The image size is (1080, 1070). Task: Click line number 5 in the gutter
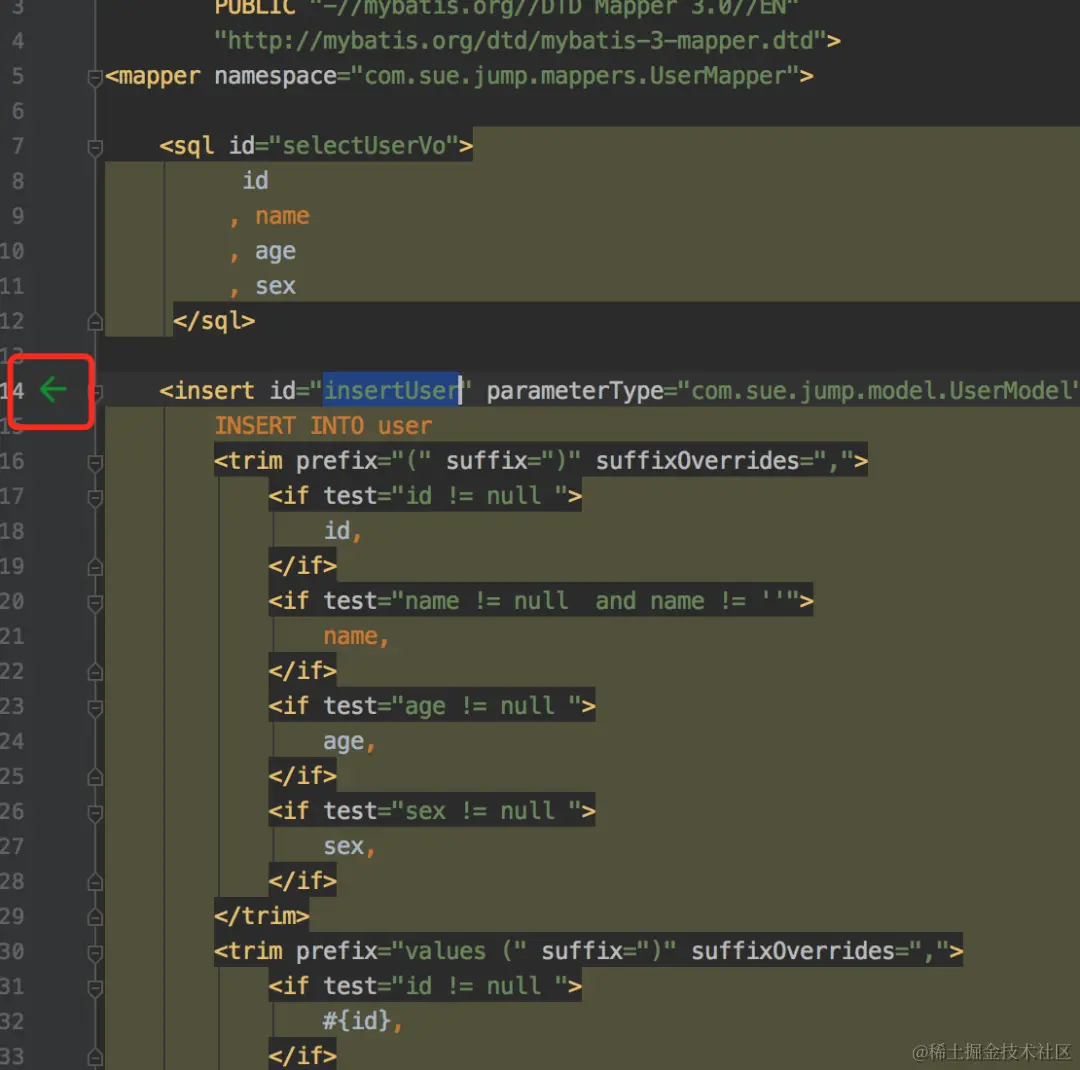[17, 76]
